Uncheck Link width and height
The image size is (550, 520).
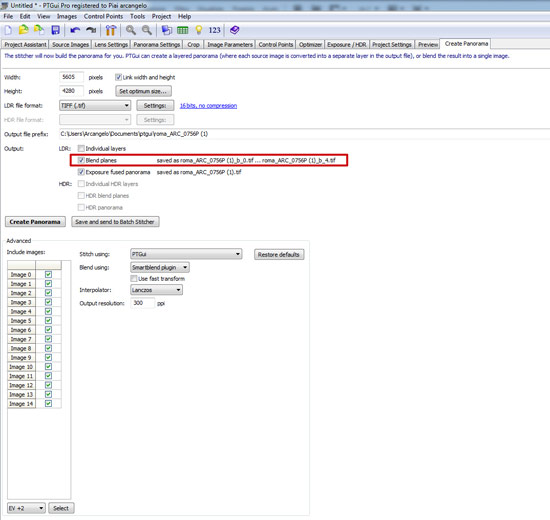point(119,77)
